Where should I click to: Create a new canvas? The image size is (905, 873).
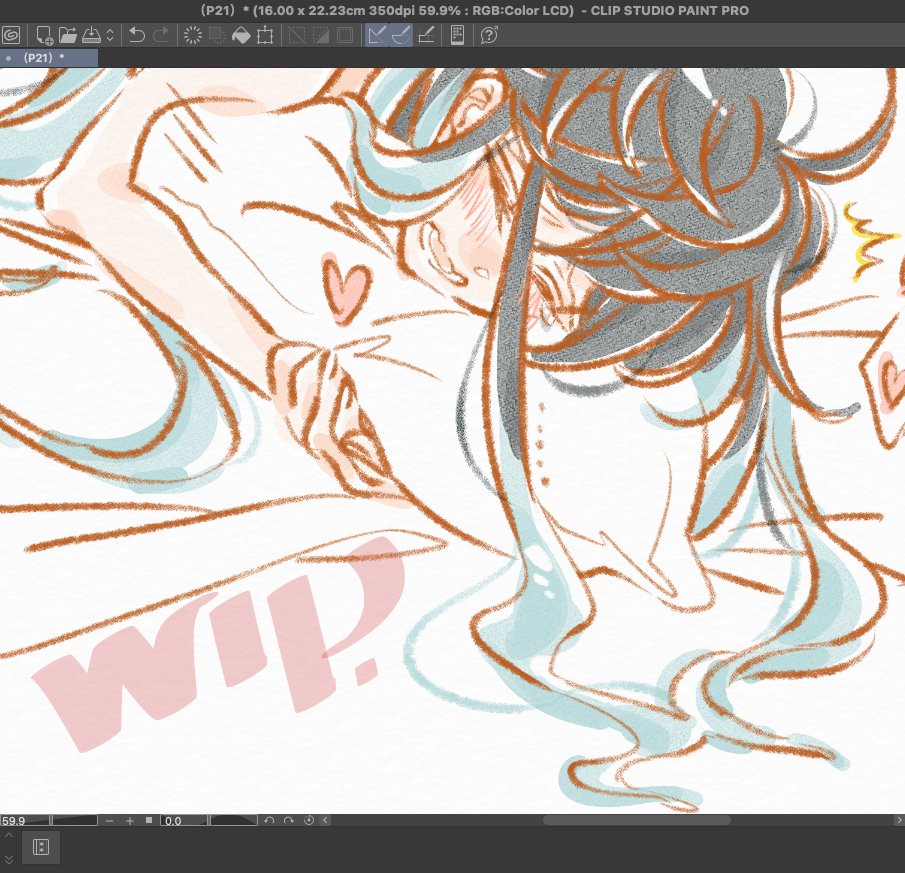44,35
